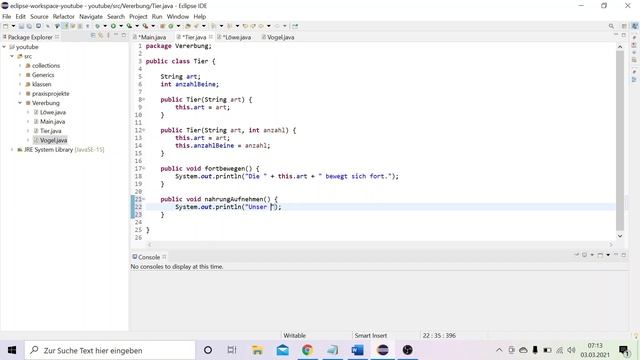Collapse the src folder node
Screen dimensions: 640x360
12,56
